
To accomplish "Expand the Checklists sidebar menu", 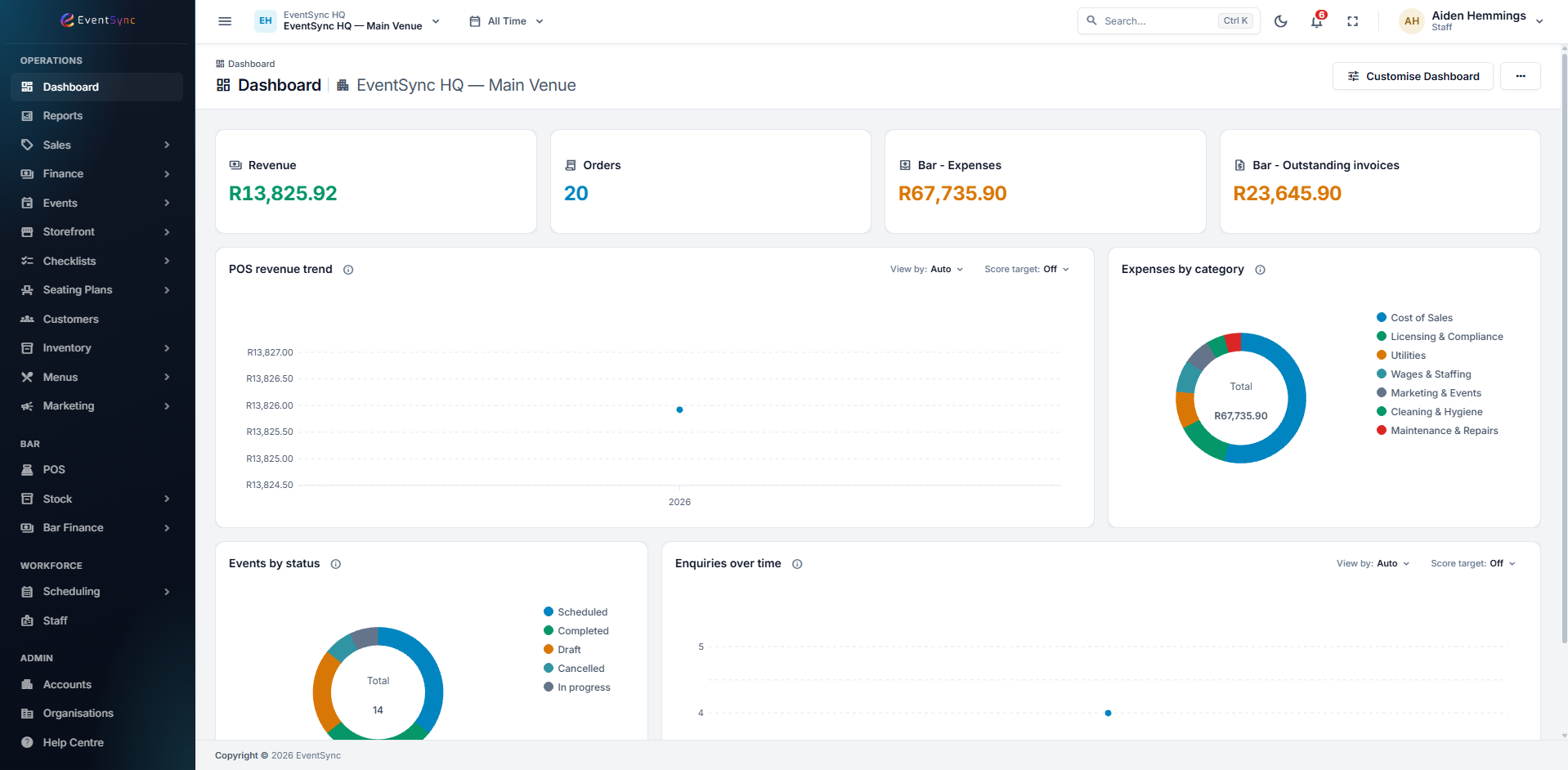I will (x=96, y=261).
